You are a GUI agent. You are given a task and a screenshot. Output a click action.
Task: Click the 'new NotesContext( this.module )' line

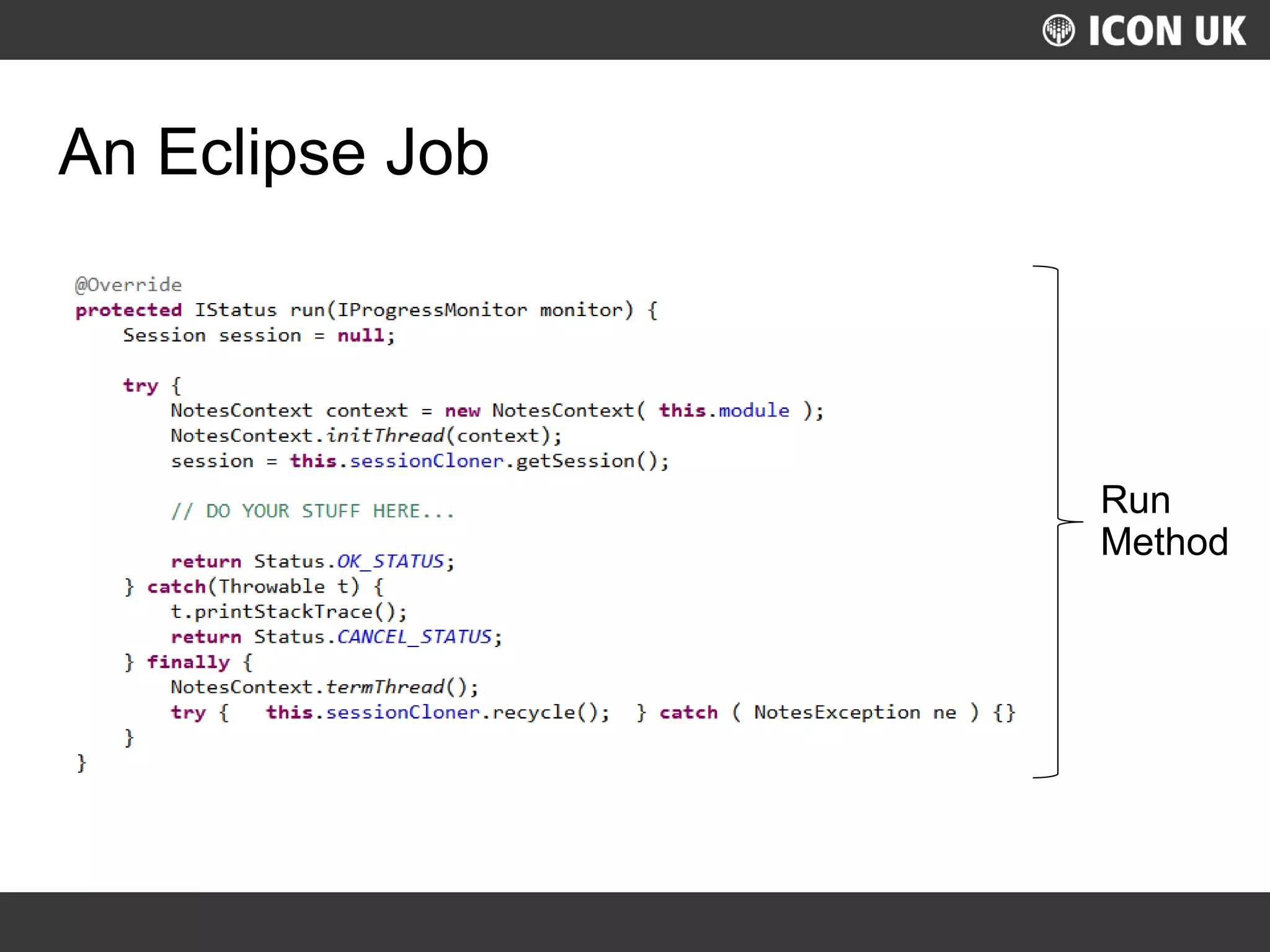point(497,411)
